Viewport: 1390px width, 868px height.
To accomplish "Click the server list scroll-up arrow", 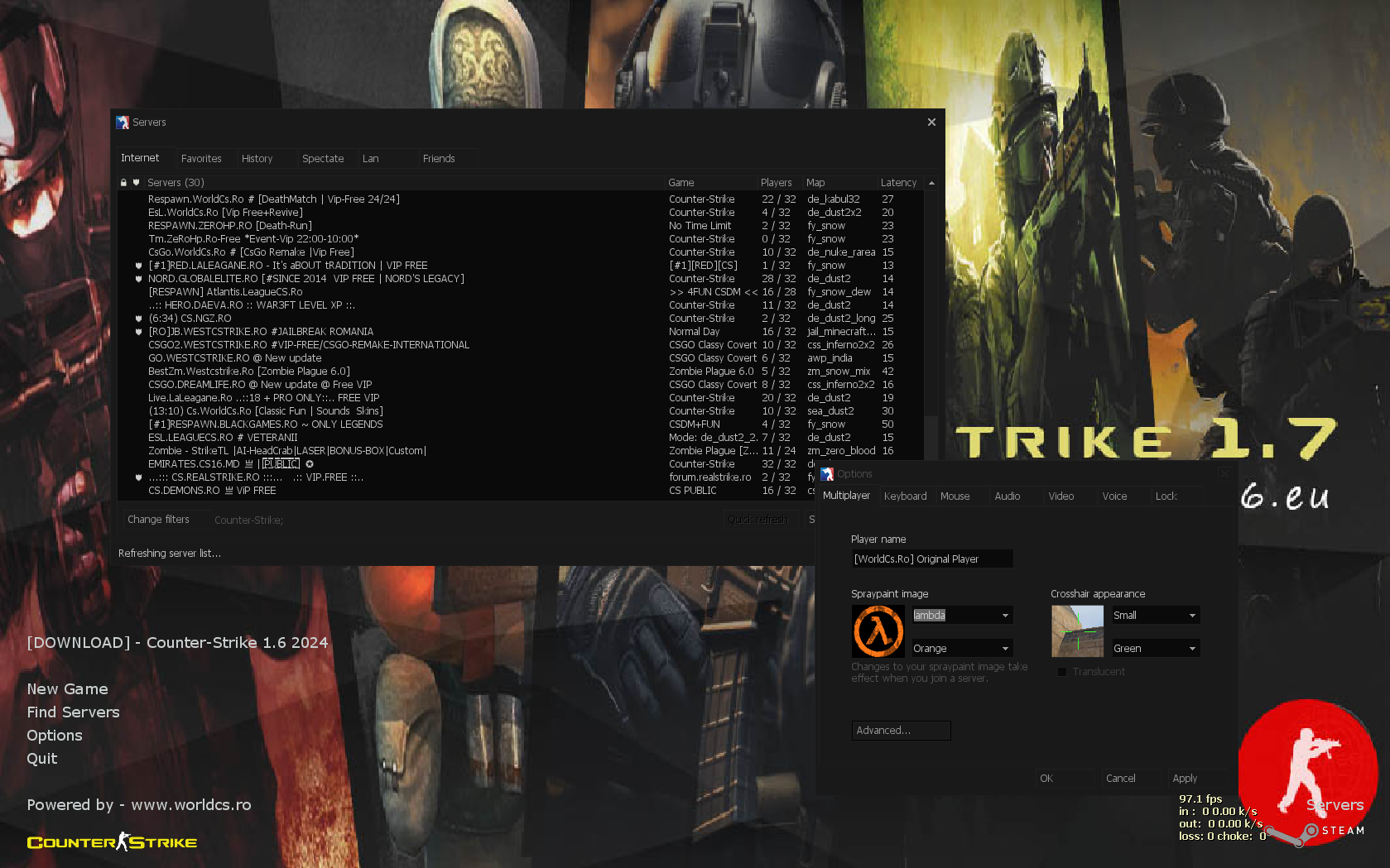I will coord(931,183).
